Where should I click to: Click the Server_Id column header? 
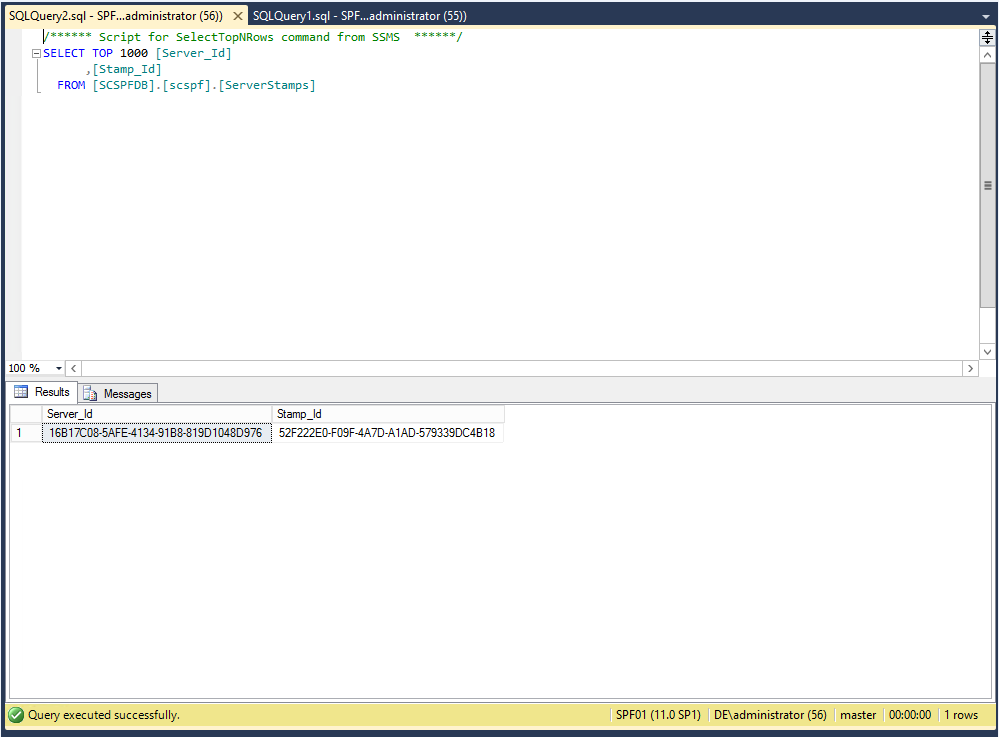pos(156,414)
